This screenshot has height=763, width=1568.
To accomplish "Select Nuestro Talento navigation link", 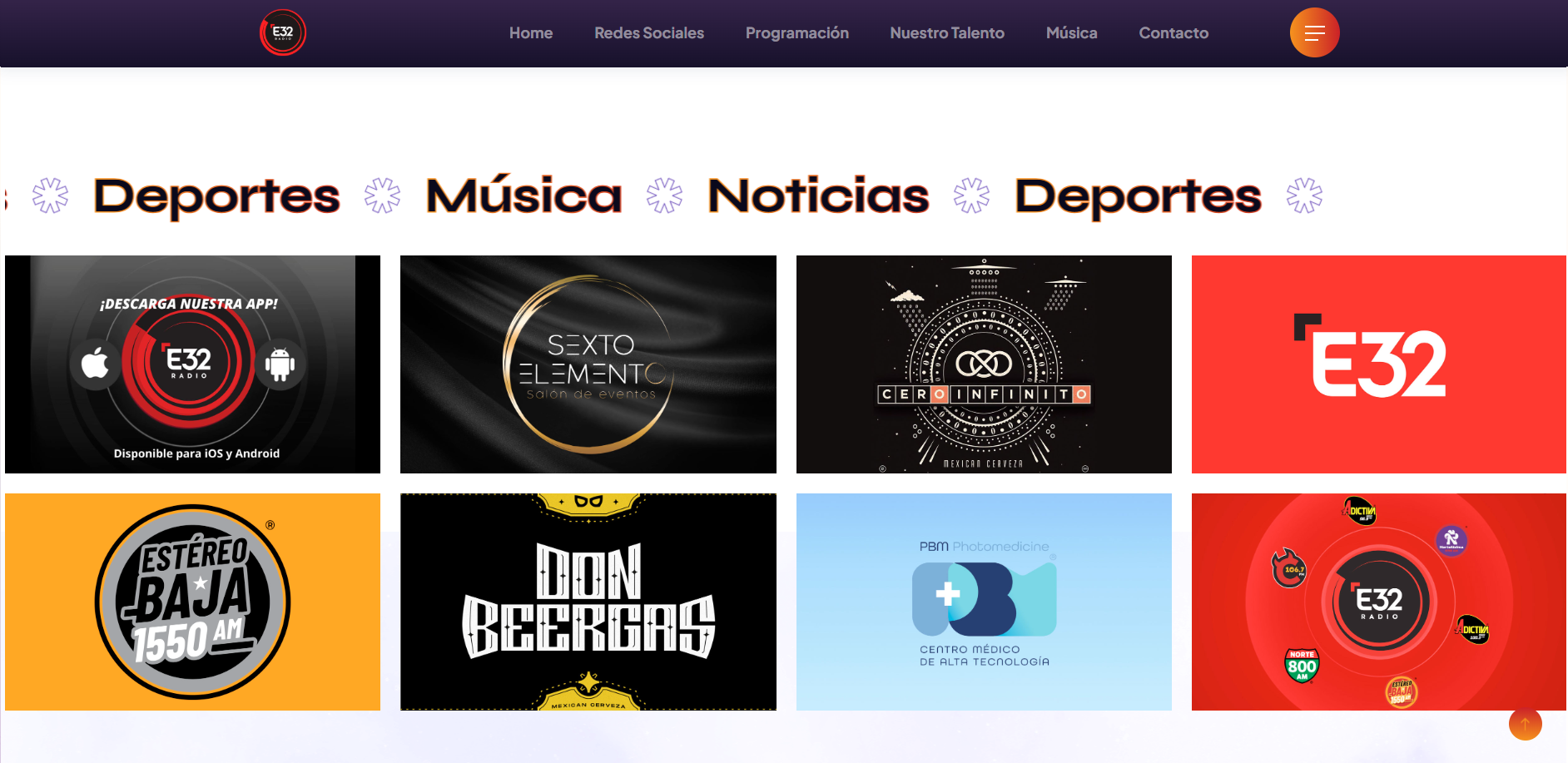I will tap(947, 33).
